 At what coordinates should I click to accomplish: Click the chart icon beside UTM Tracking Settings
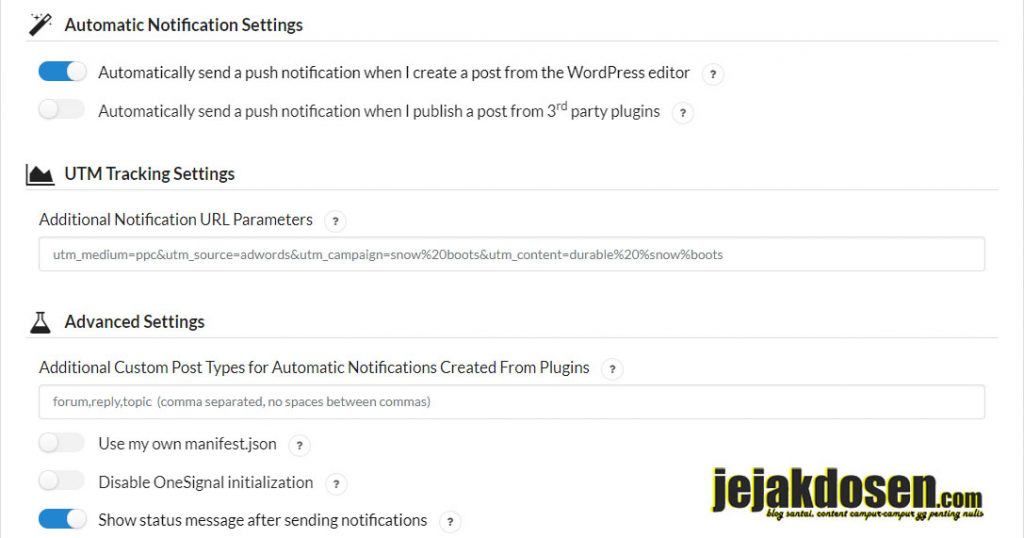(x=40, y=174)
